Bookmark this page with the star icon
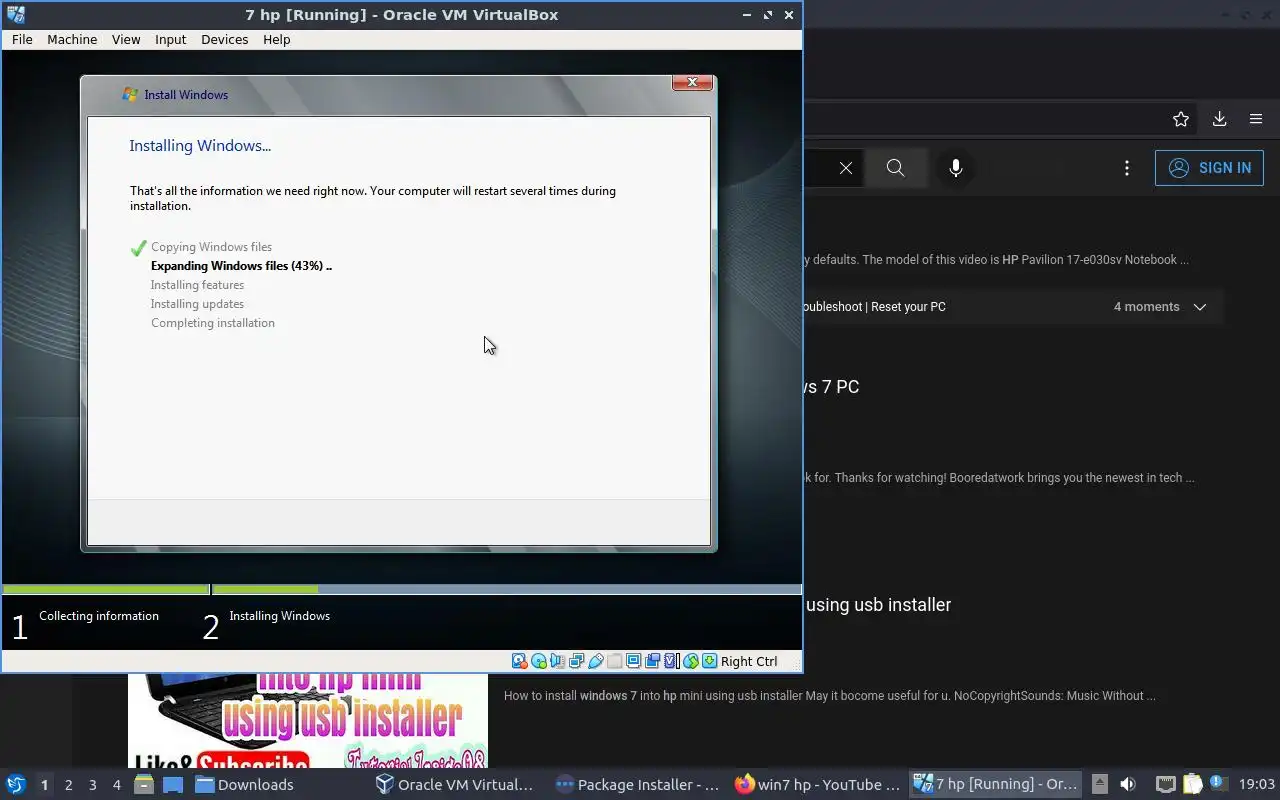This screenshot has width=1280, height=800. [1181, 119]
